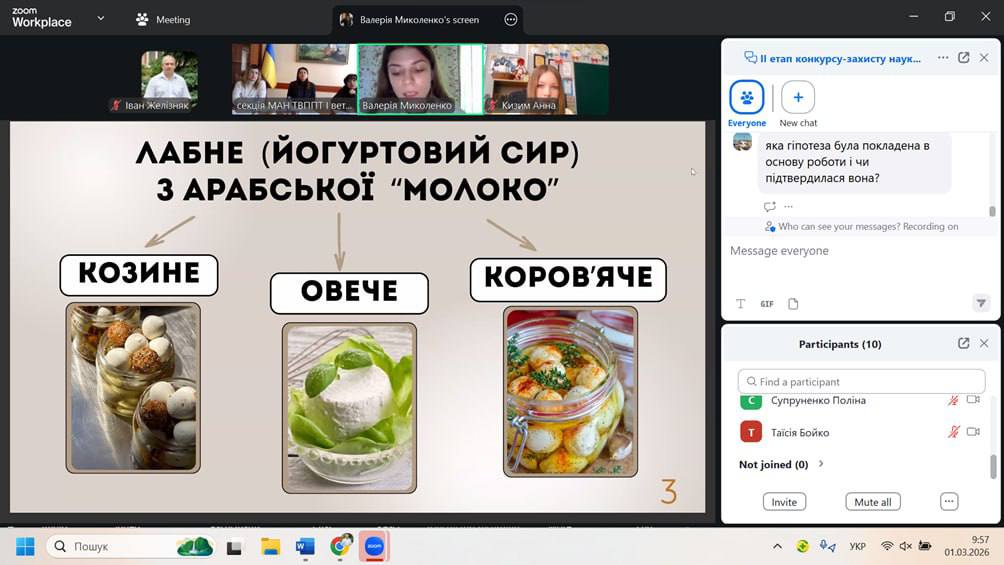Open Zoom Workplace dropdown chevron
Image resolution: width=1004 pixels, height=565 pixels.
click(100, 18)
